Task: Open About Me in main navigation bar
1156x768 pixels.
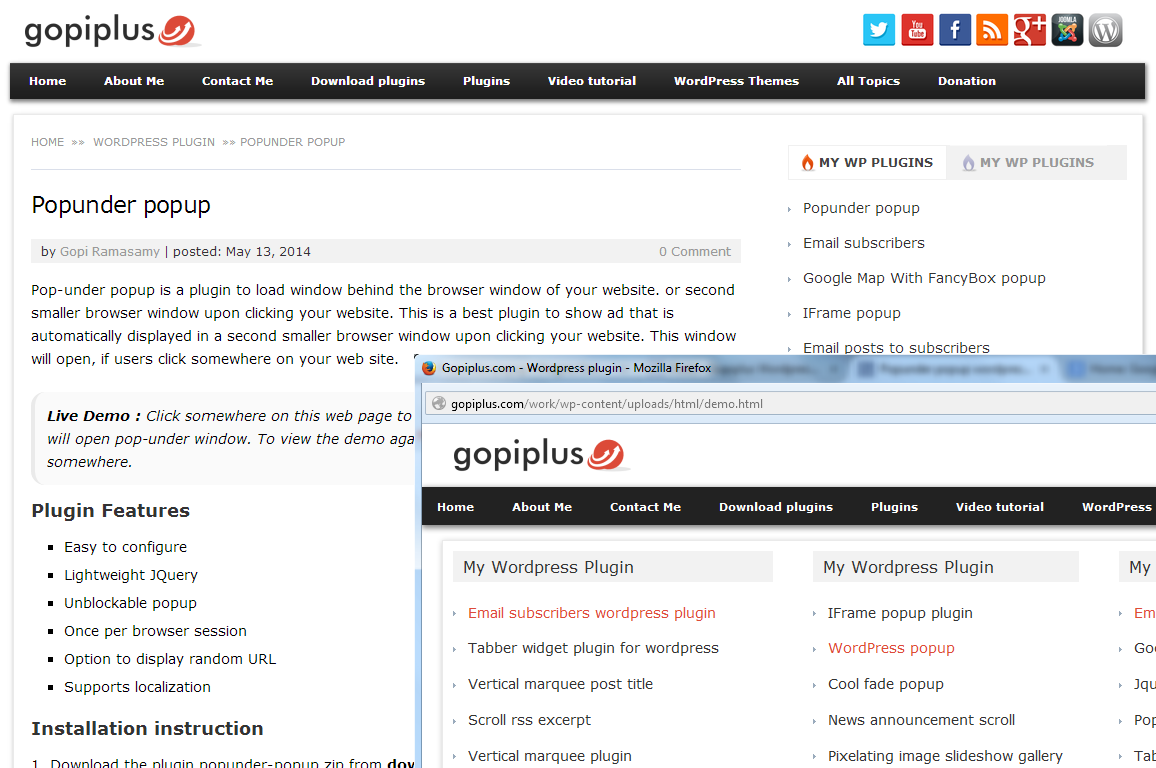Action: pos(134,81)
